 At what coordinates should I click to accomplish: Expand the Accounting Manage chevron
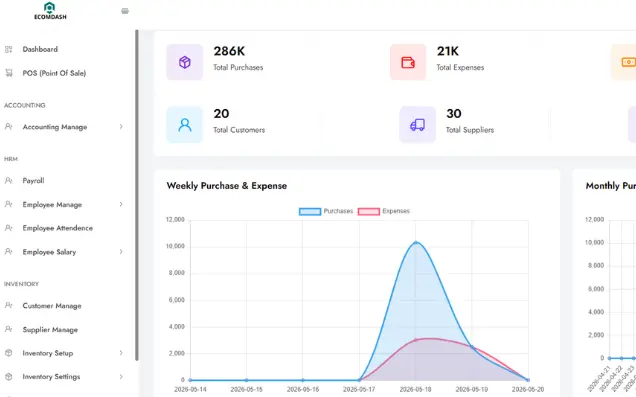point(121,127)
